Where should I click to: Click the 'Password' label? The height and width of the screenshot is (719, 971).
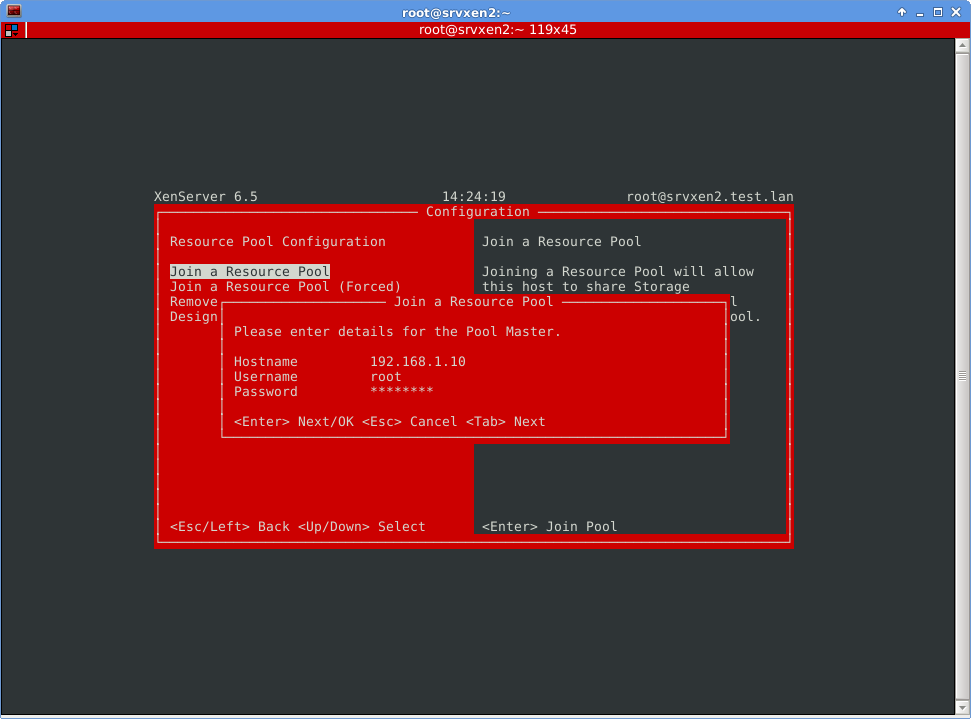point(266,391)
